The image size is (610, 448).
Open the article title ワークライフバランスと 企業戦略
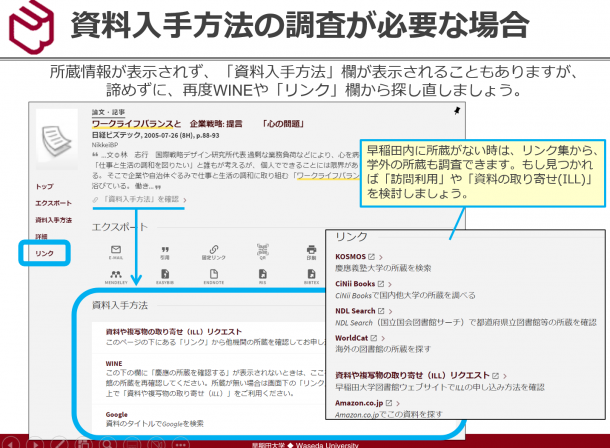tap(198, 124)
